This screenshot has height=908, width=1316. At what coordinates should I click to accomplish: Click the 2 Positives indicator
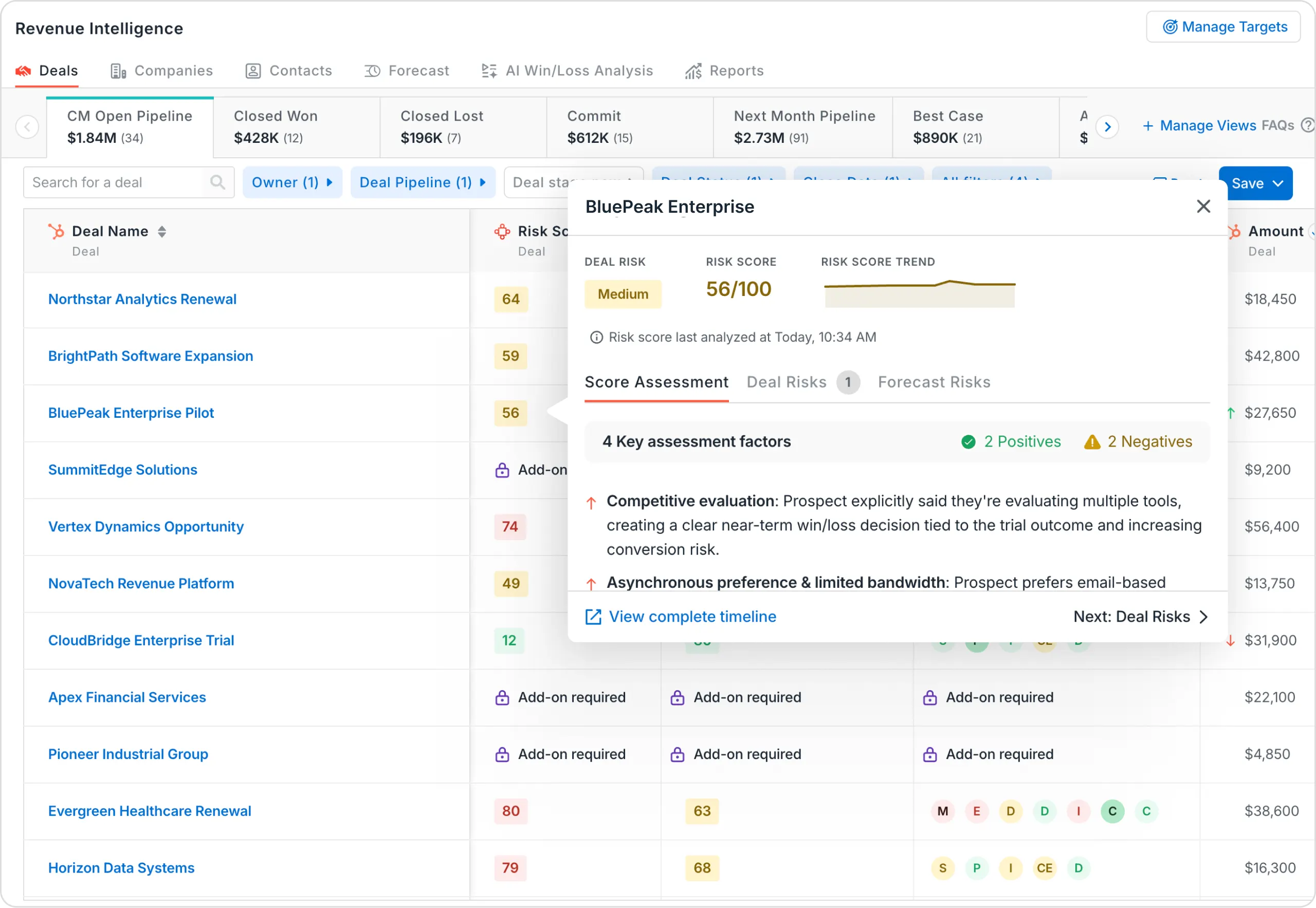(x=1011, y=442)
